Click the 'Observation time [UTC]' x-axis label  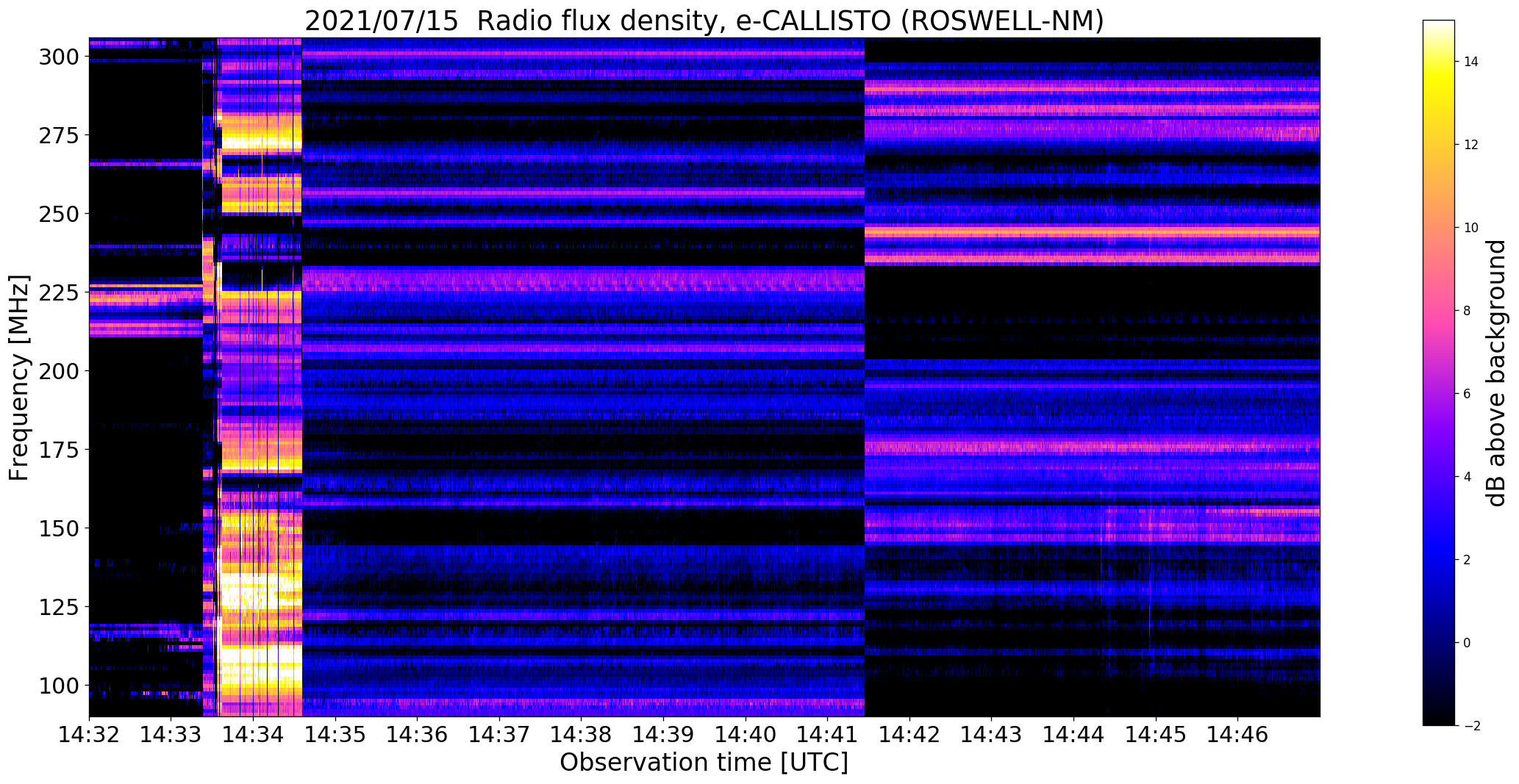(x=704, y=762)
